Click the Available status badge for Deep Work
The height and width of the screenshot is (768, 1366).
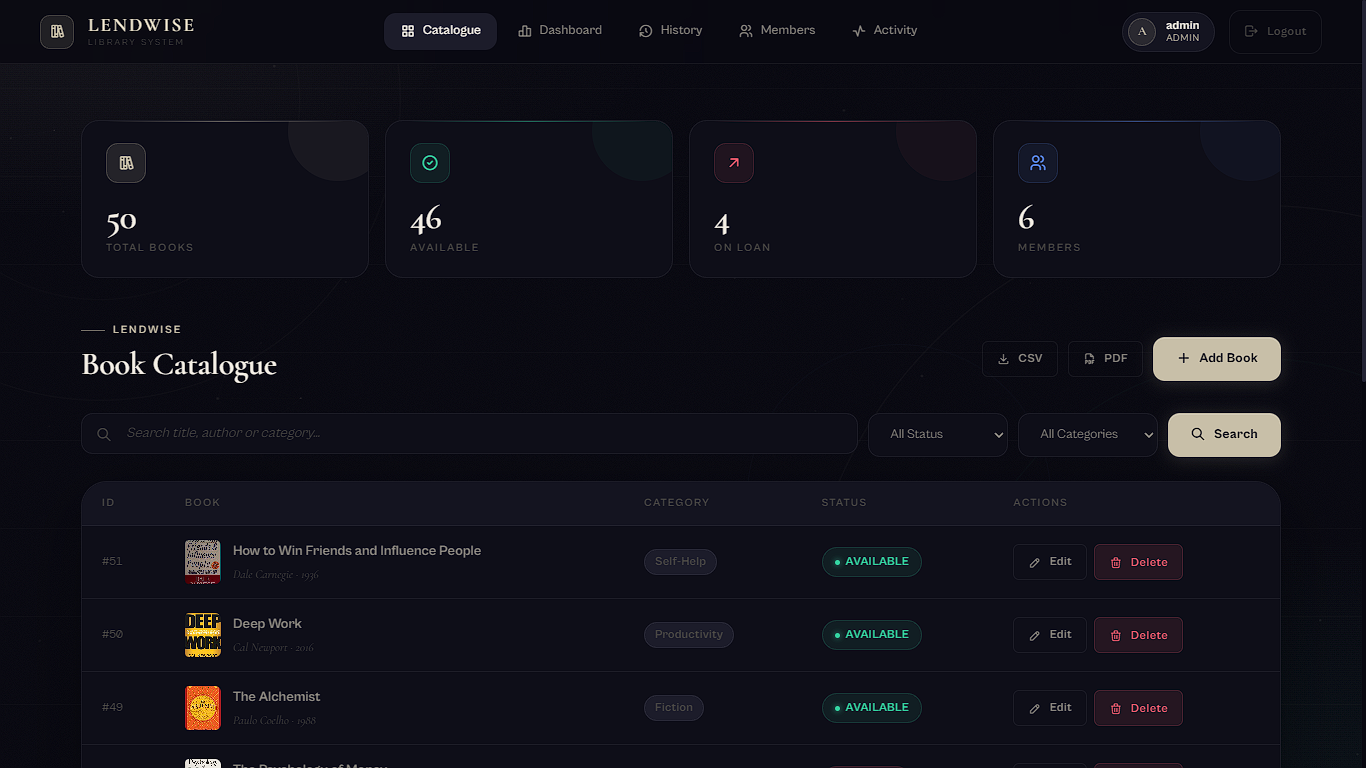872,635
